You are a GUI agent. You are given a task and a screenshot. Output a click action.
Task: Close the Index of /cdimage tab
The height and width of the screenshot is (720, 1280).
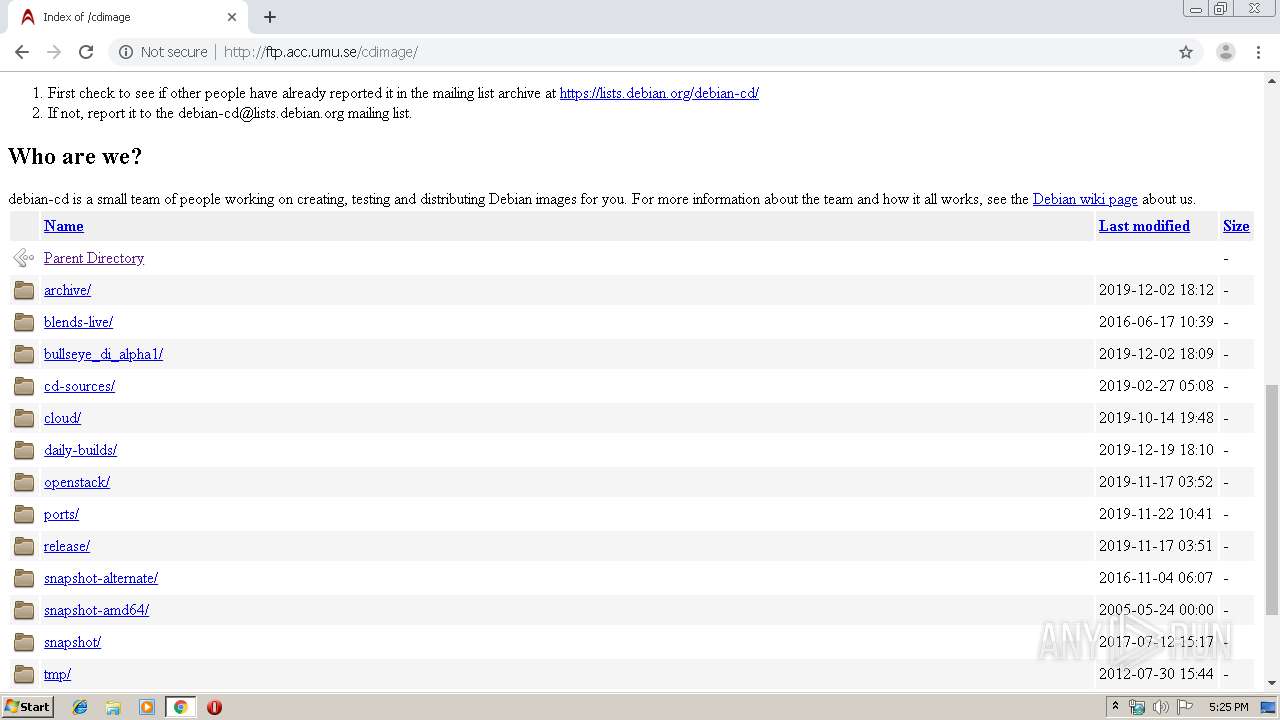click(232, 17)
